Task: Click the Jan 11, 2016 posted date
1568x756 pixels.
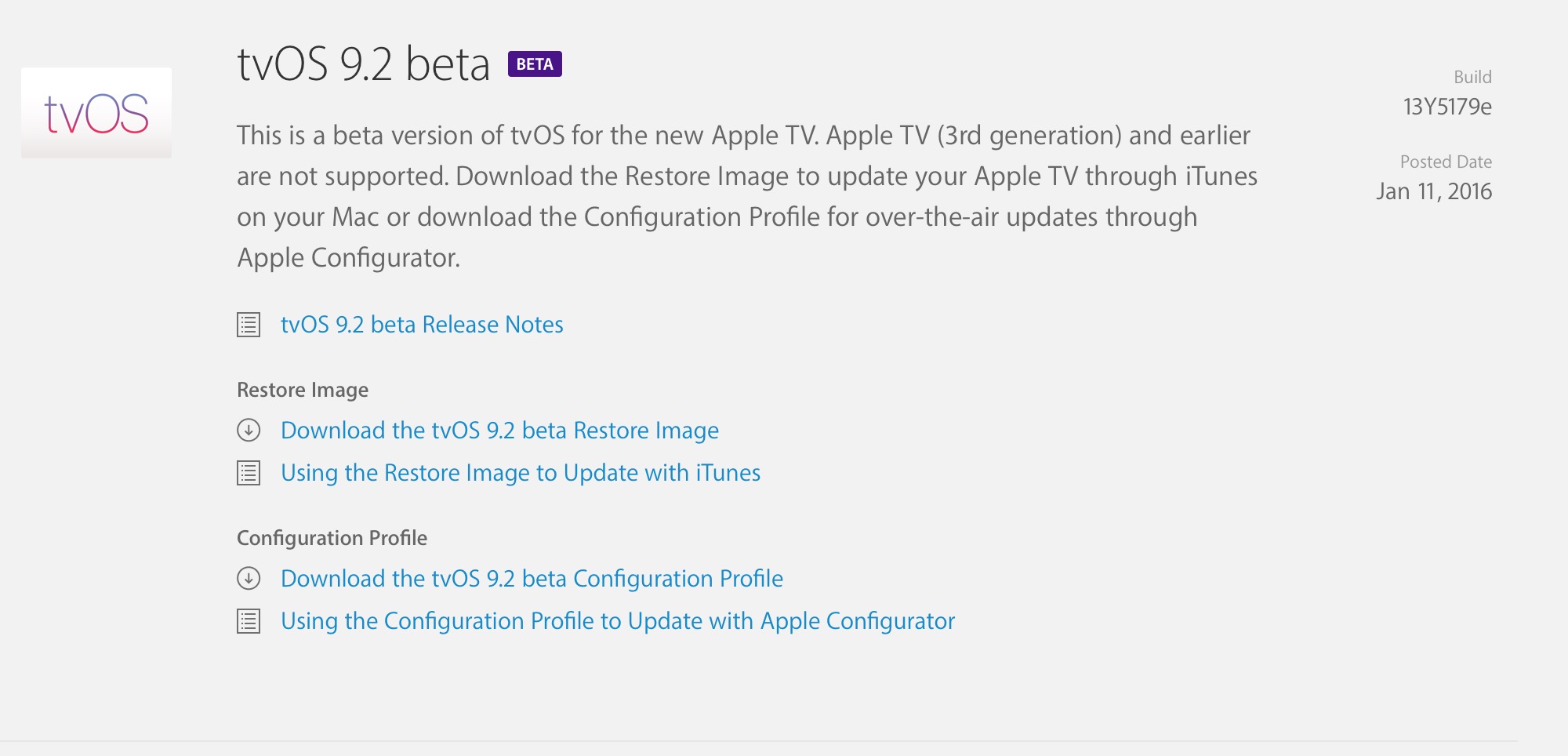Action: (x=1434, y=191)
